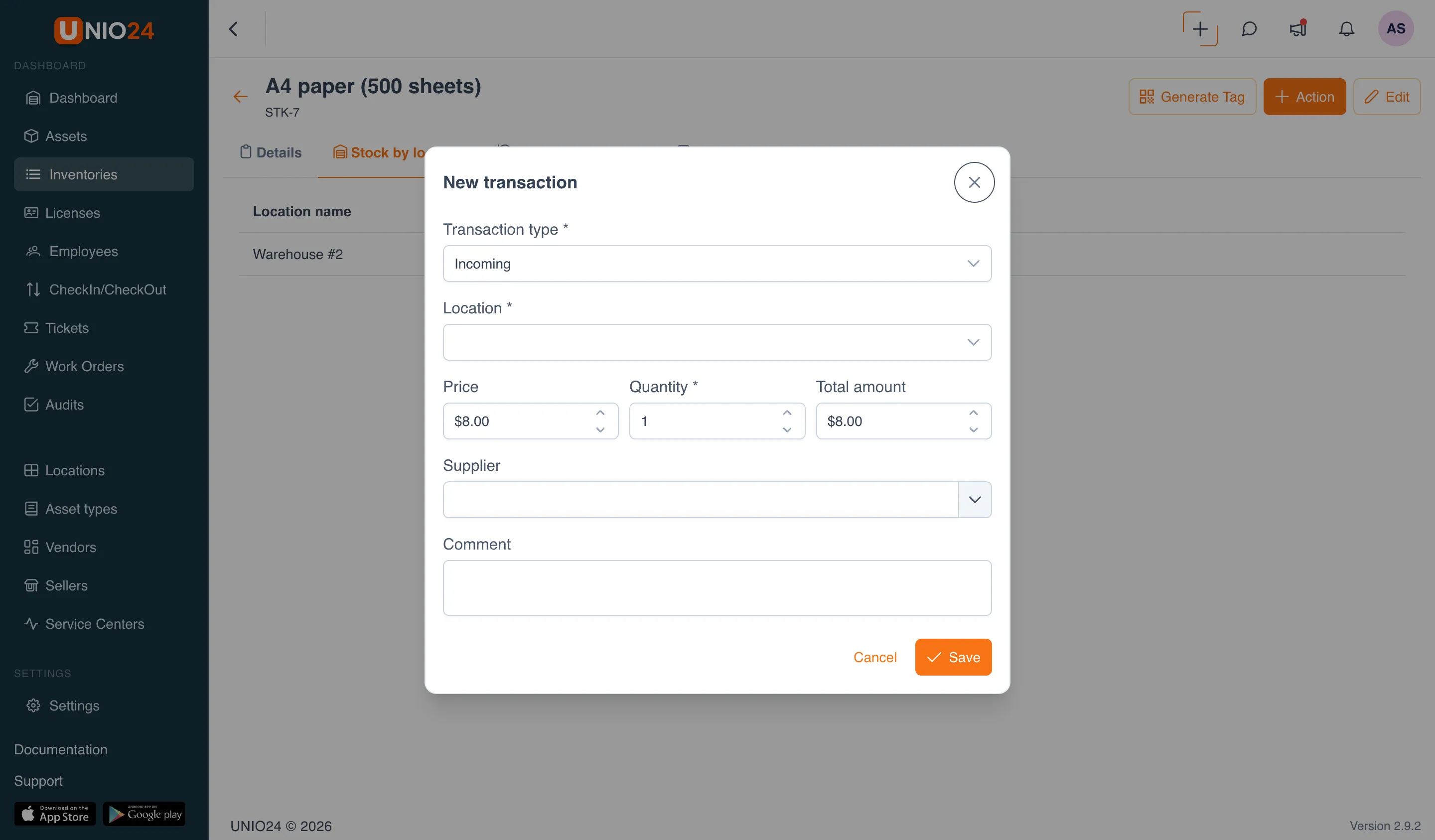1435x840 pixels.
Task: Open Settings in sidebar
Action: (104, 705)
